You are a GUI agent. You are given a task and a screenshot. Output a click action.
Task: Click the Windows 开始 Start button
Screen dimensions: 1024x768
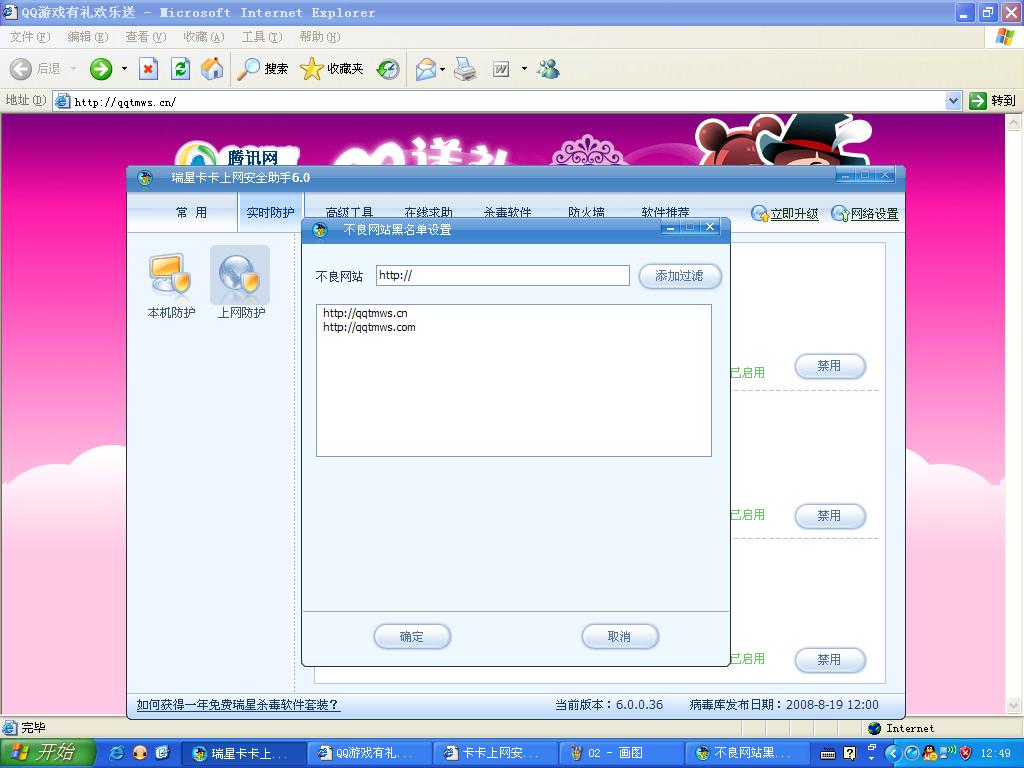point(48,753)
